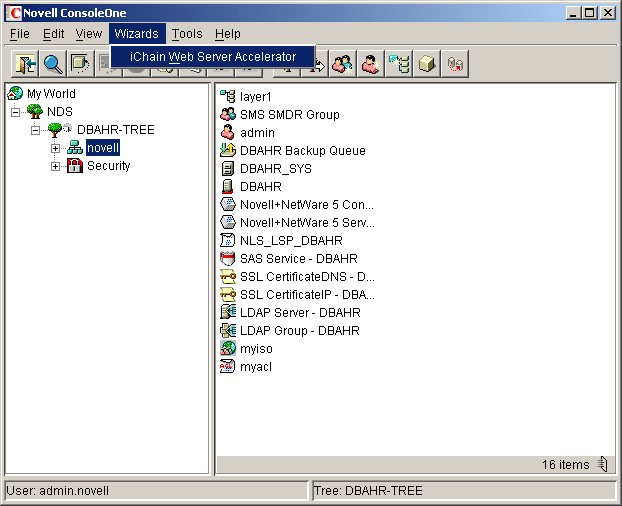Click the New Object cube icon

point(427,63)
